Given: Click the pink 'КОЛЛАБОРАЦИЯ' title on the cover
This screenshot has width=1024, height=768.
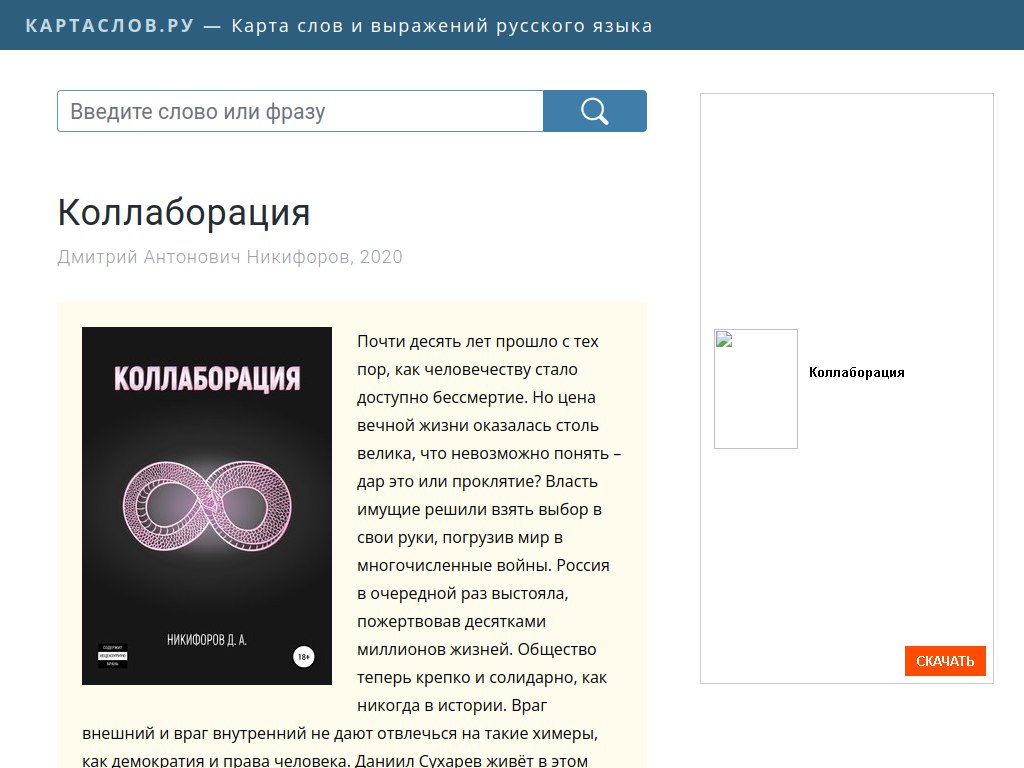Looking at the screenshot, I should click(207, 379).
